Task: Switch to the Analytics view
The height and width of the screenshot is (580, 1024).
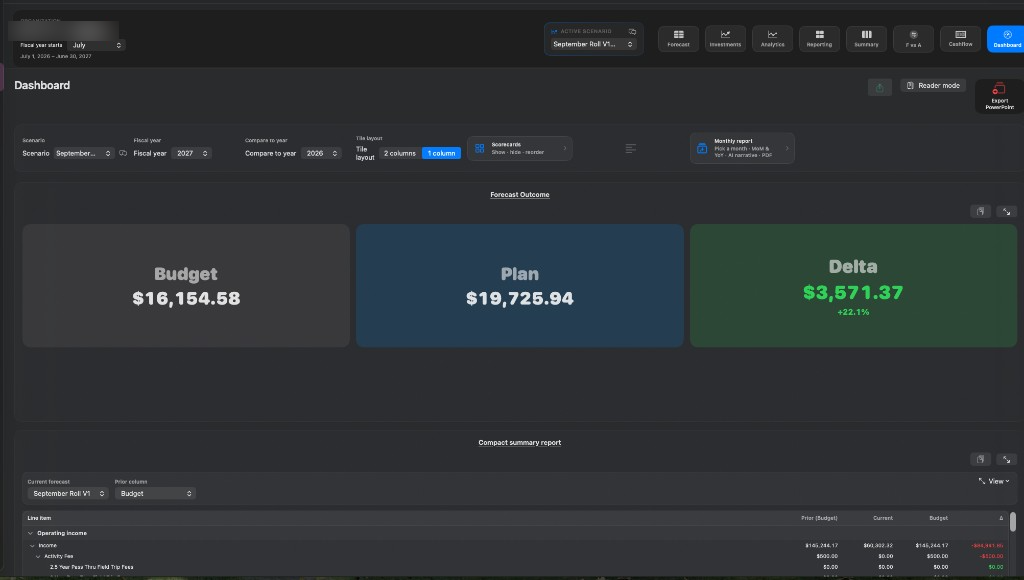Action: click(x=772, y=39)
